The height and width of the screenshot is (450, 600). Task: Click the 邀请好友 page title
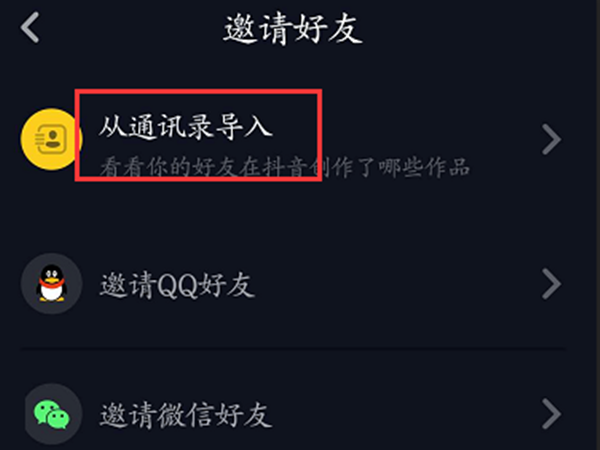pyautogui.click(x=293, y=29)
